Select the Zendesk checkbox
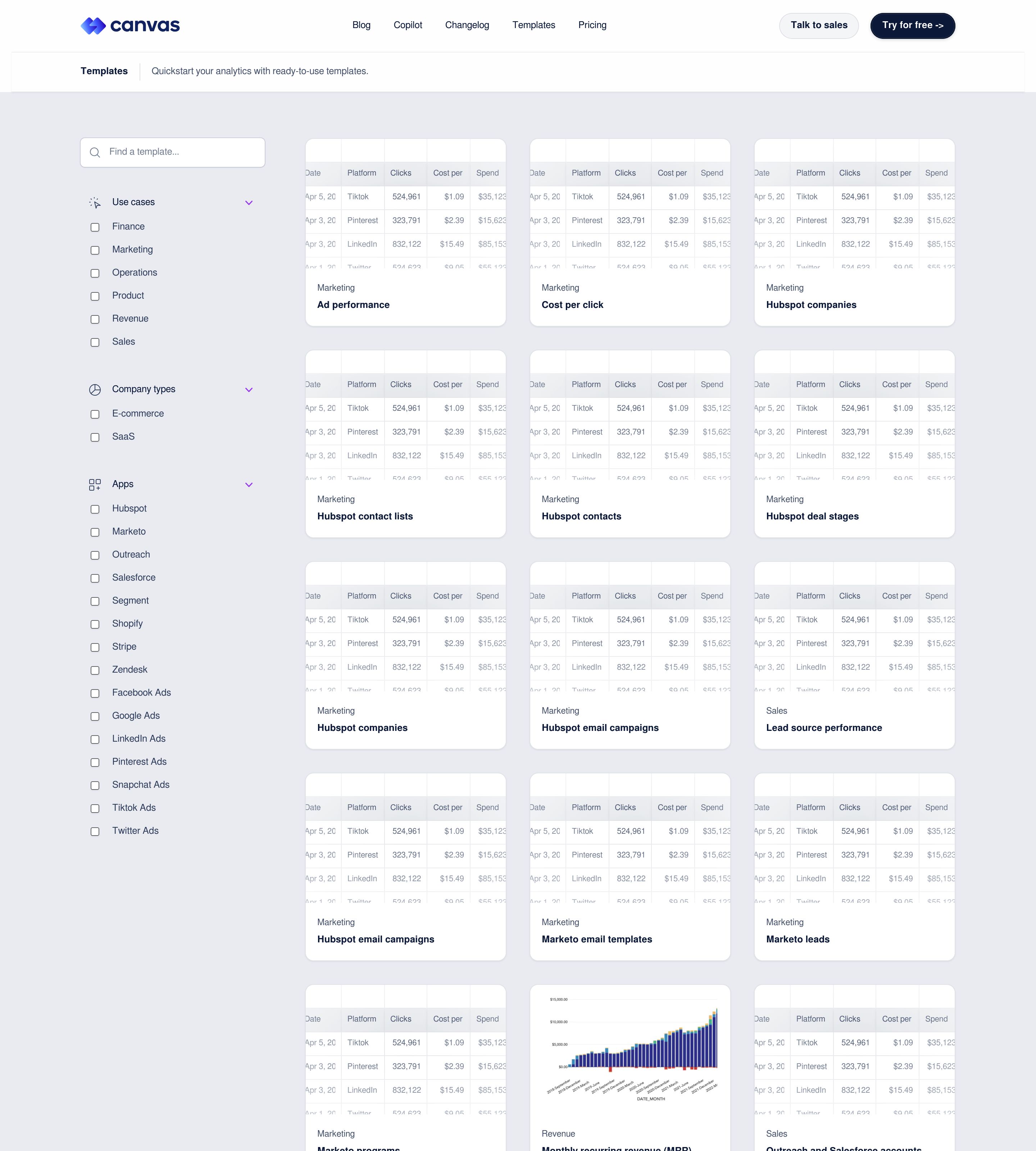1036x1151 pixels. (x=95, y=670)
